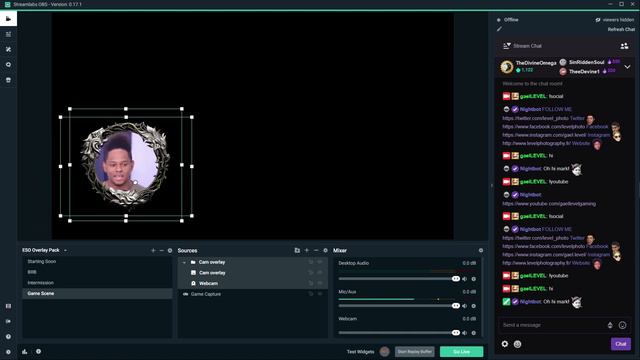640x360 pixels.
Task: Click the Go Live button
Action: click(x=461, y=351)
